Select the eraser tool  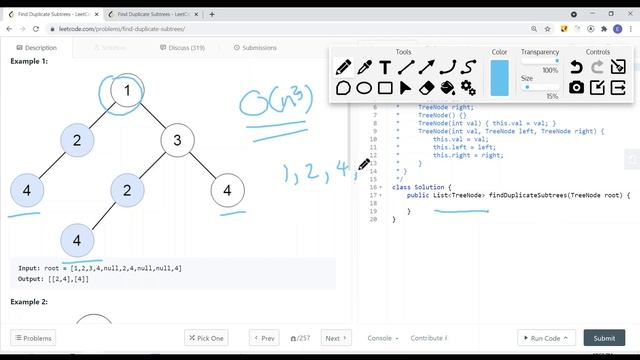pyautogui.click(x=427, y=88)
